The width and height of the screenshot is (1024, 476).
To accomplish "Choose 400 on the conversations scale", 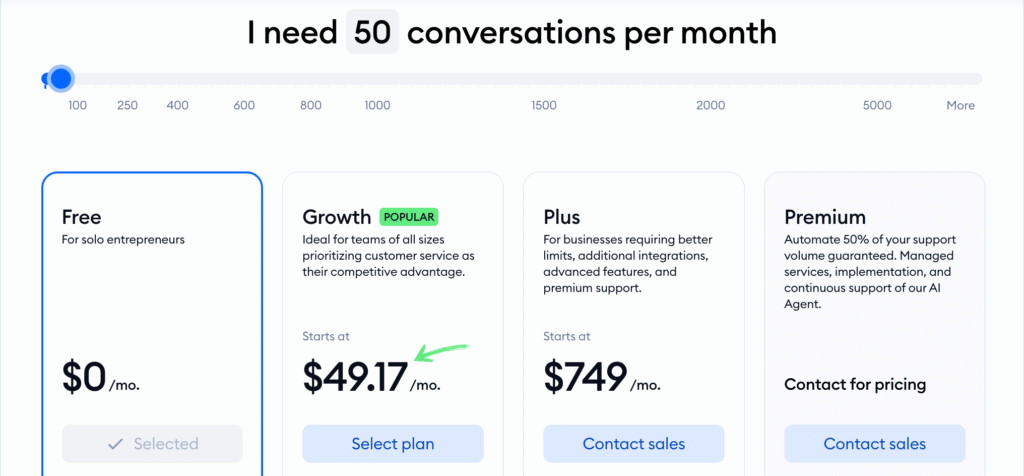I will 178,106.
